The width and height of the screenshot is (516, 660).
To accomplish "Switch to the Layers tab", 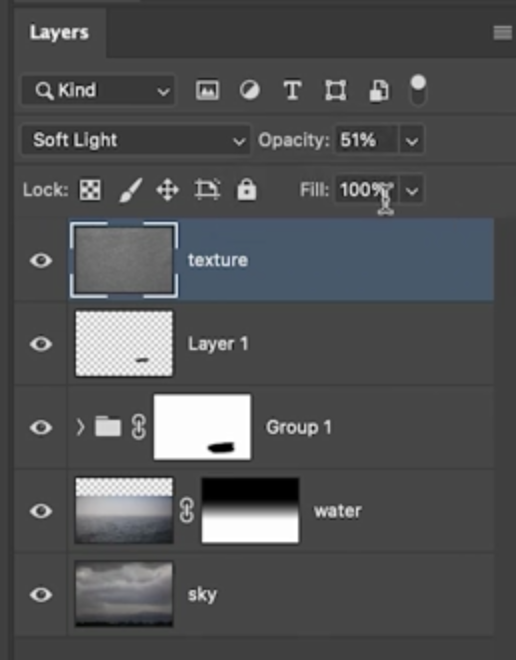I will point(59,32).
